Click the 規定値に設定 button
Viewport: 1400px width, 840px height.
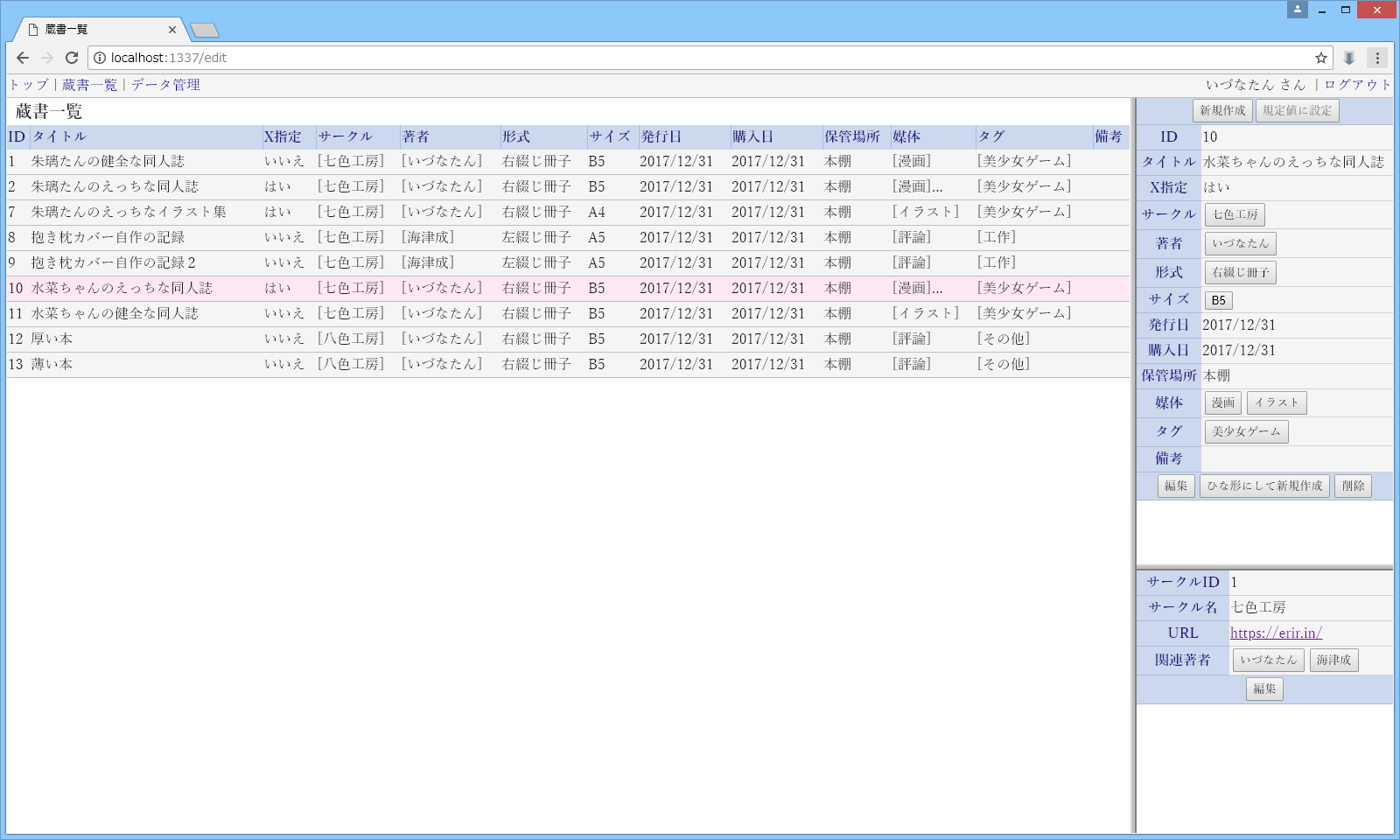1298,111
